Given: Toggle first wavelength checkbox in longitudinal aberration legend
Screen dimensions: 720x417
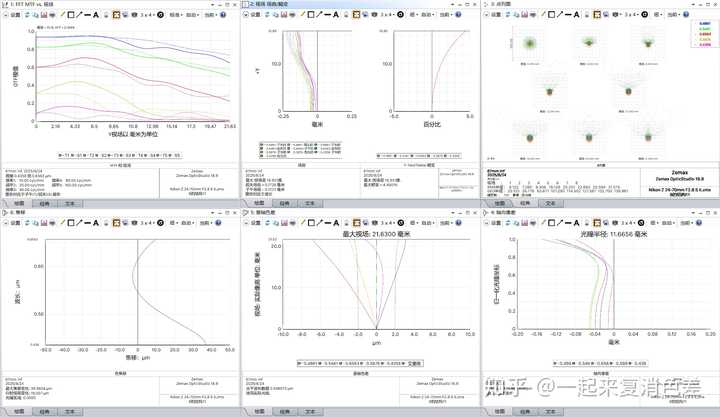Looking at the screenshot, I should [x=556, y=363].
